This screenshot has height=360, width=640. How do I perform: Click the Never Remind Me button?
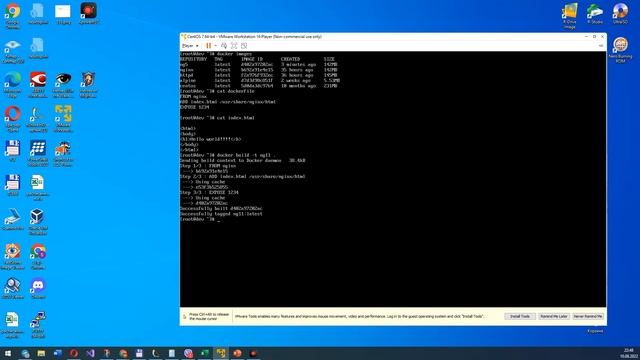(588, 316)
